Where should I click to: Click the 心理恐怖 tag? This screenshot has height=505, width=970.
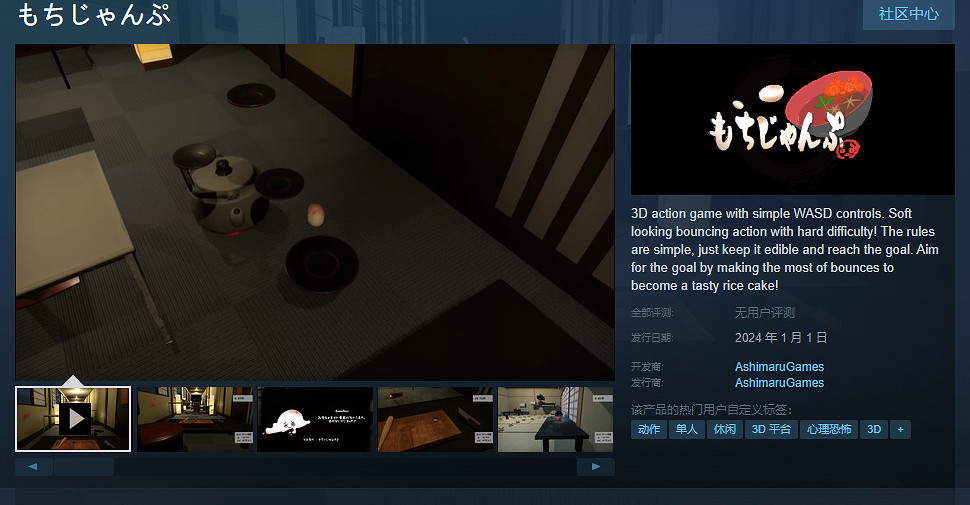[x=829, y=429]
